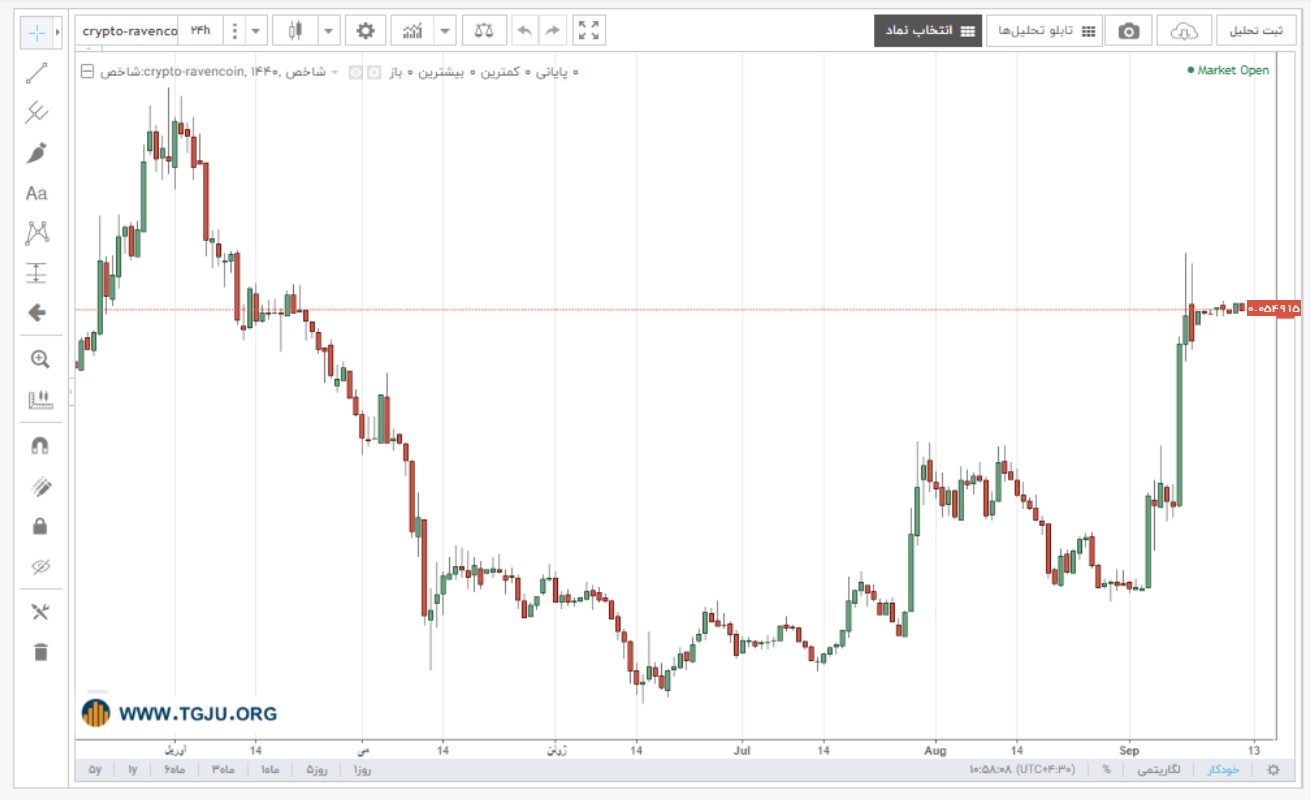Select the trend line drawing tool
This screenshot has height=800, width=1311.
(37, 72)
